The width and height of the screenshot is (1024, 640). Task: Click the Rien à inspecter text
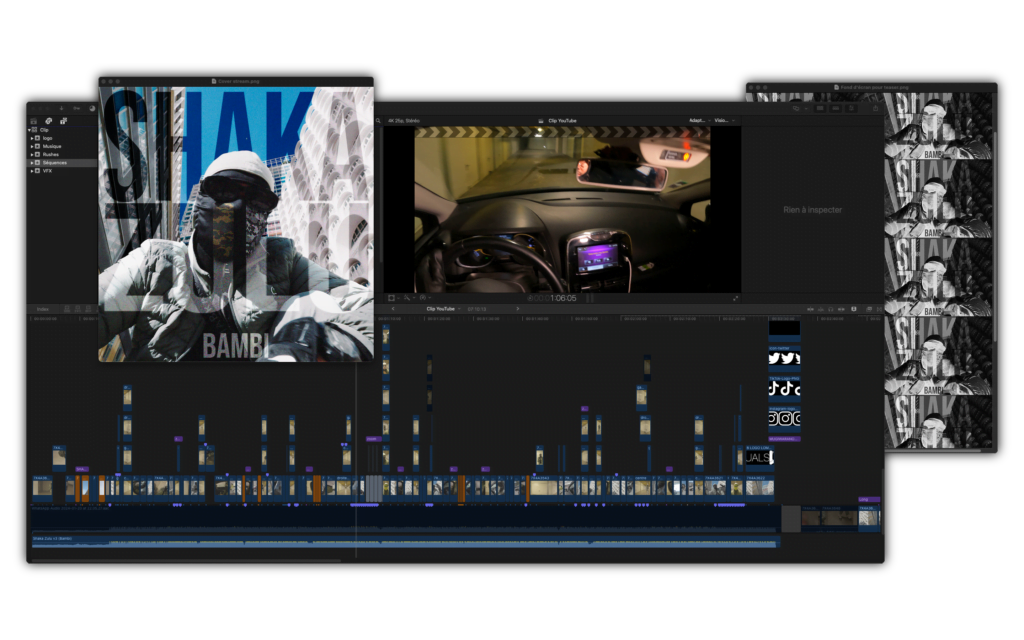[x=812, y=210]
